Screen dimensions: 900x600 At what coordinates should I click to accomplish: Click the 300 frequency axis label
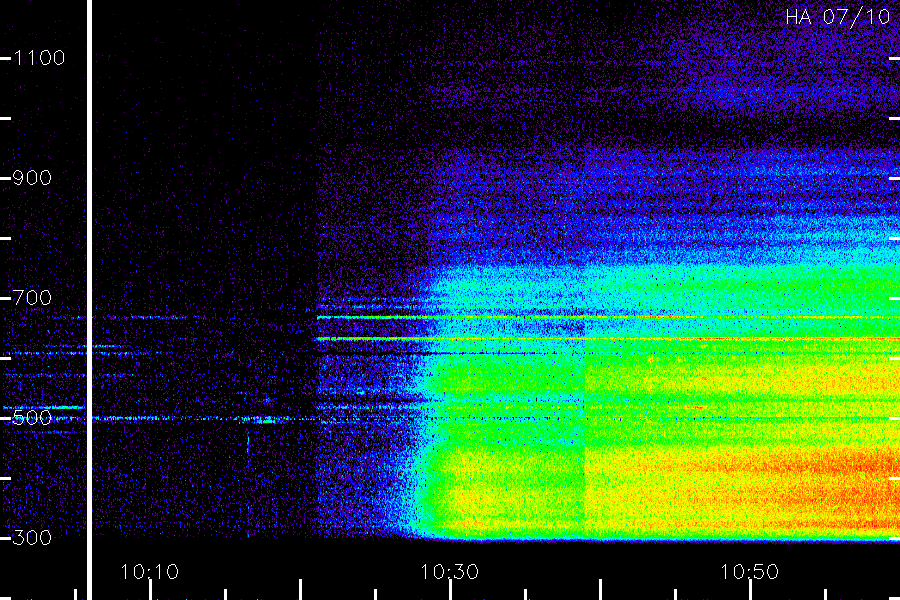(x=32, y=537)
